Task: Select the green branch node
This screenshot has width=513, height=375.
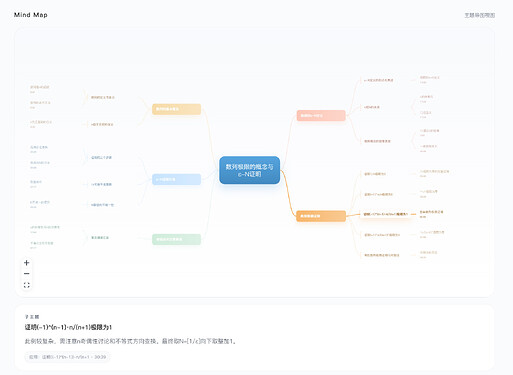Action: (x=176, y=239)
